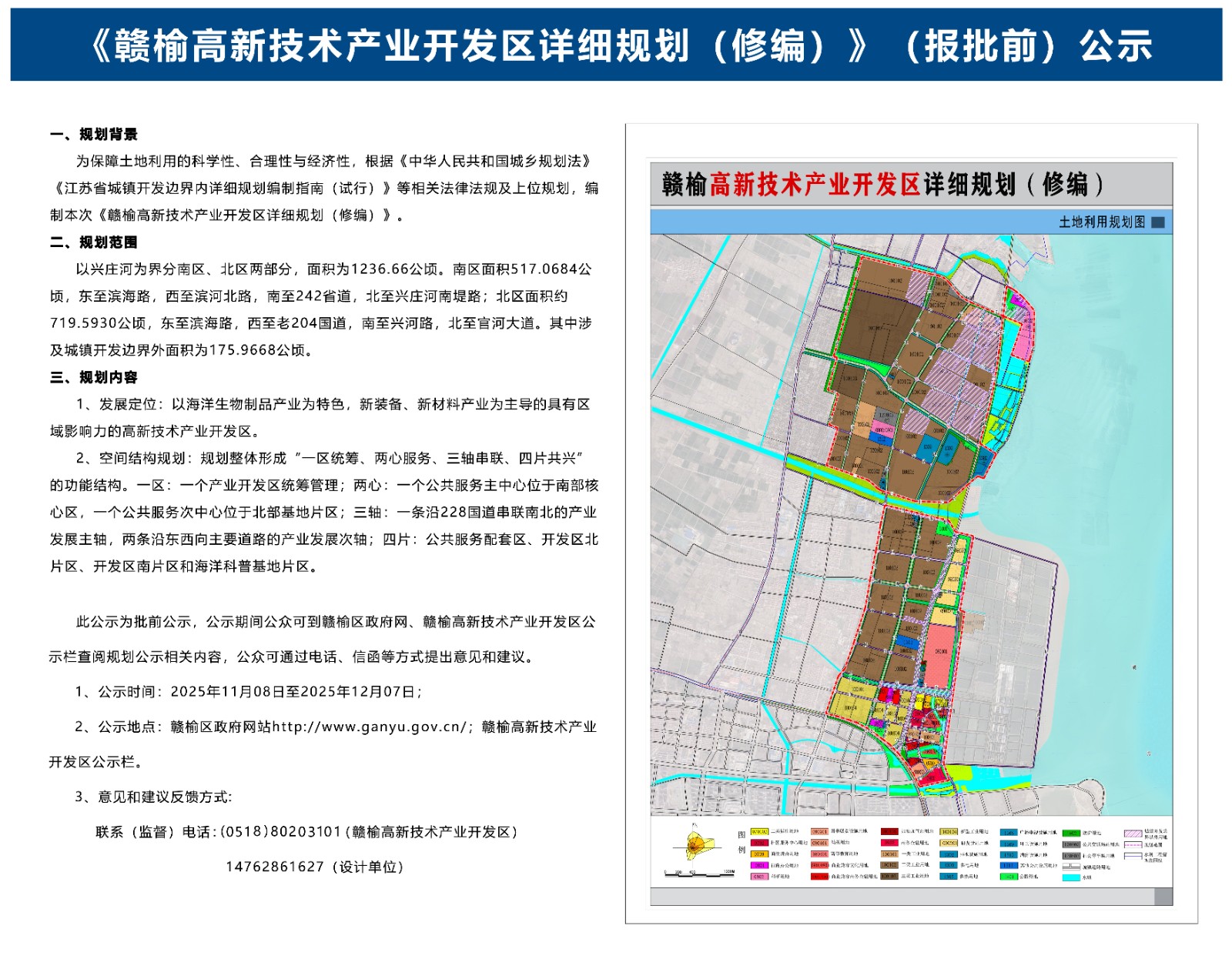Select the 二、规划范围 section heading
Viewport: 1232px width, 979px height.
[94, 242]
